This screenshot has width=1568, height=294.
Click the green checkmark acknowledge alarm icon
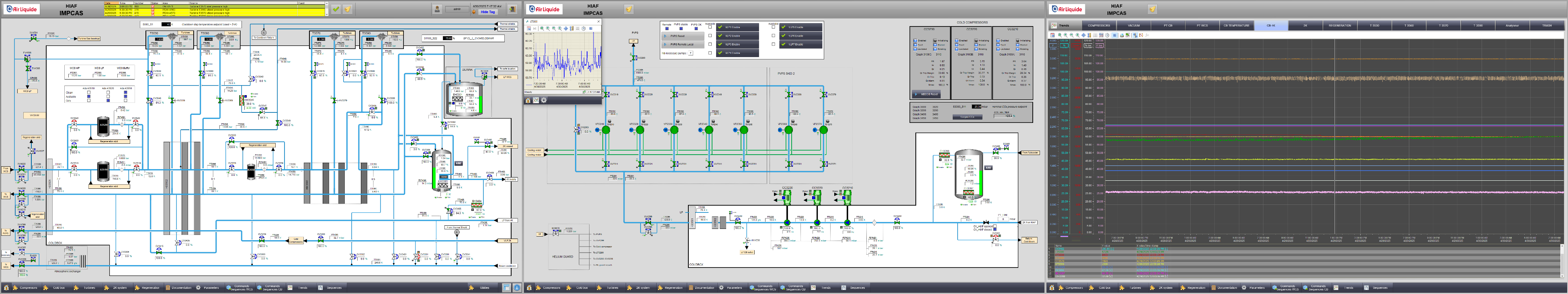336,9
